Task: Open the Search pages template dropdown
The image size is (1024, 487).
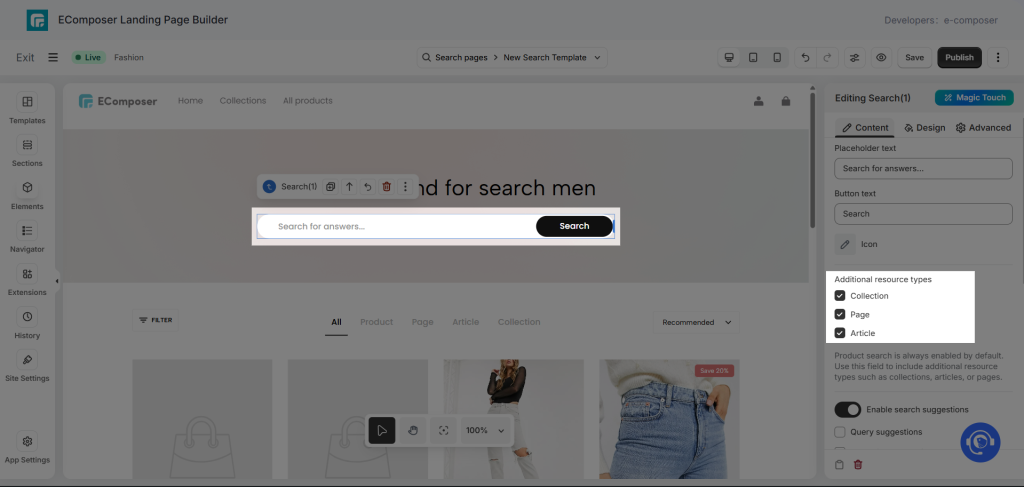Action: (512, 57)
